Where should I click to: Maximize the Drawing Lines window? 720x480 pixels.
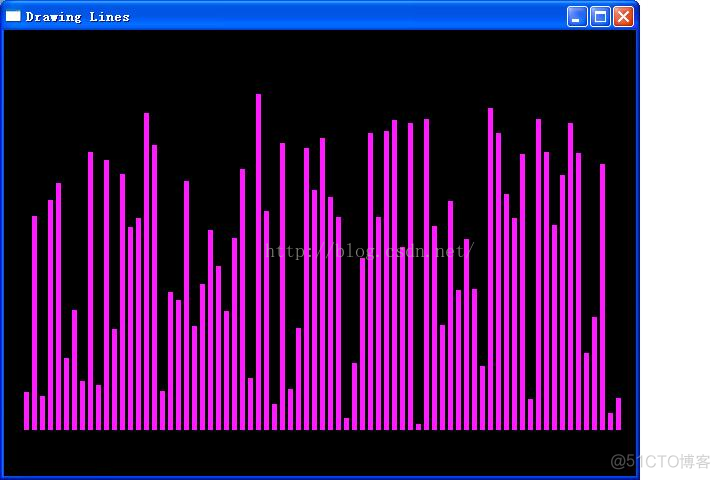(x=600, y=16)
